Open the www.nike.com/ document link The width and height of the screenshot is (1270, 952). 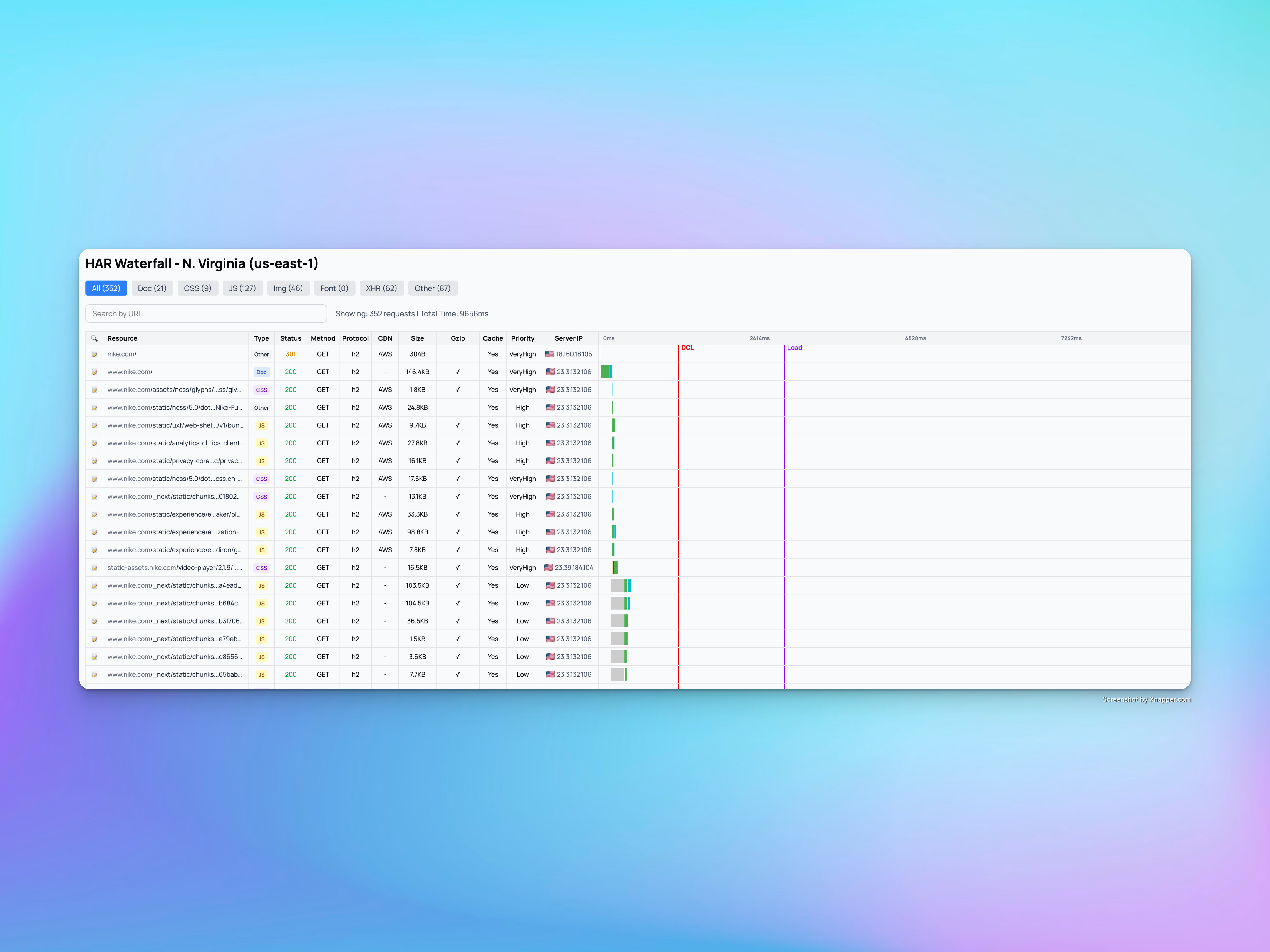pyautogui.click(x=130, y=372)
